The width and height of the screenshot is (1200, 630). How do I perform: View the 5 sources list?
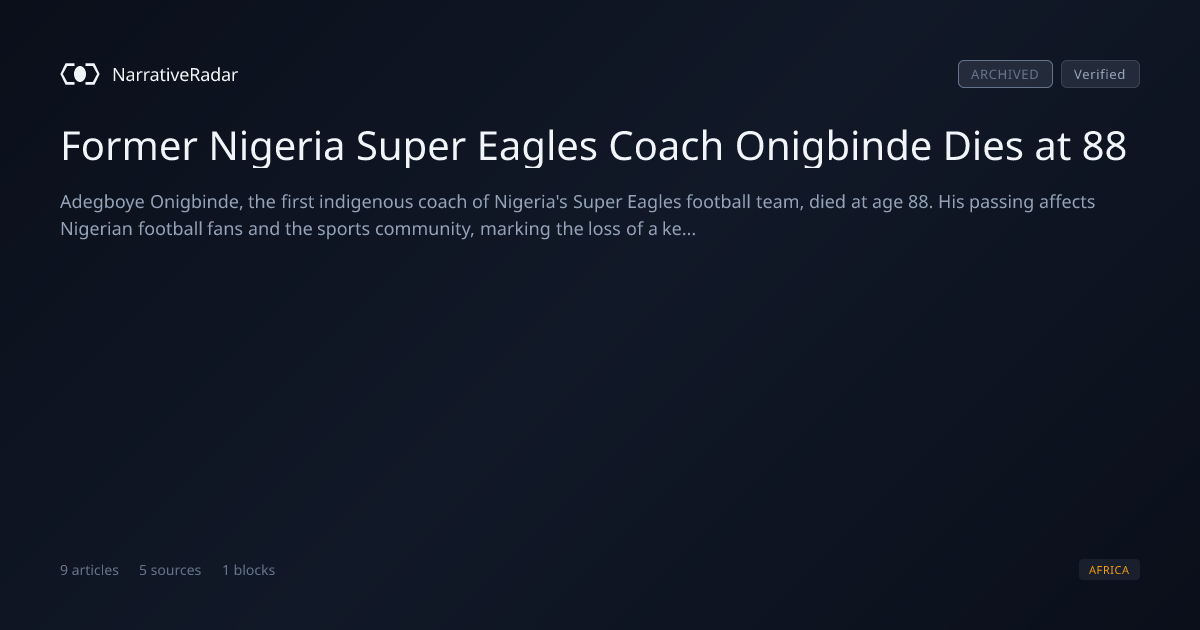tap(170, 570)
